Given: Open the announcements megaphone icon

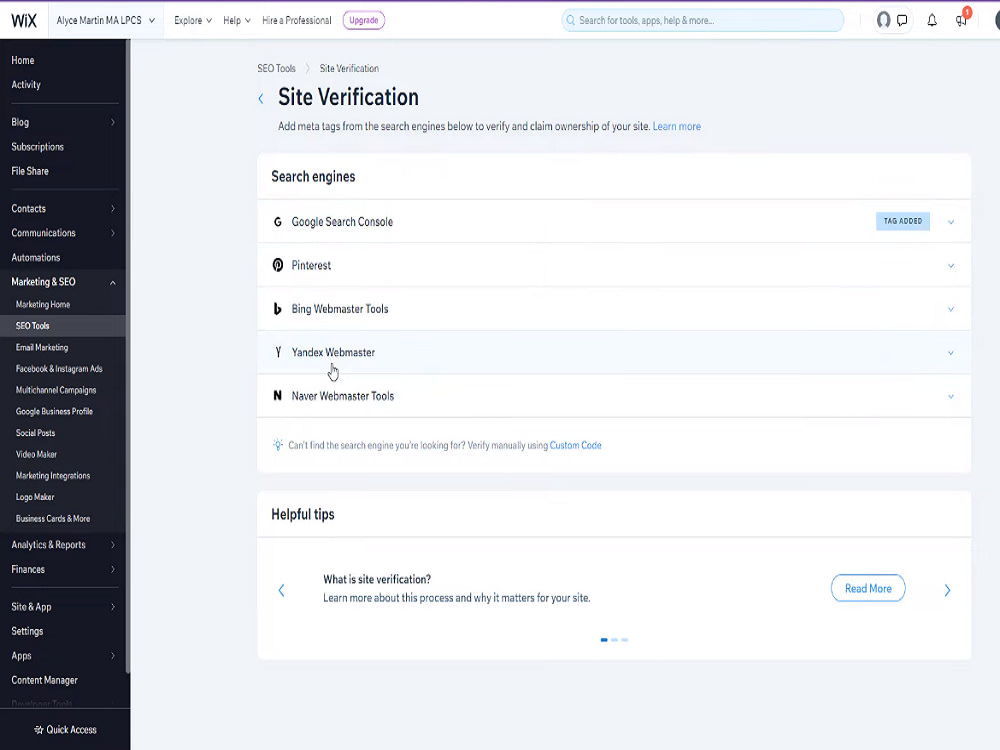Looking at the screenshot, I should [961, 20].
